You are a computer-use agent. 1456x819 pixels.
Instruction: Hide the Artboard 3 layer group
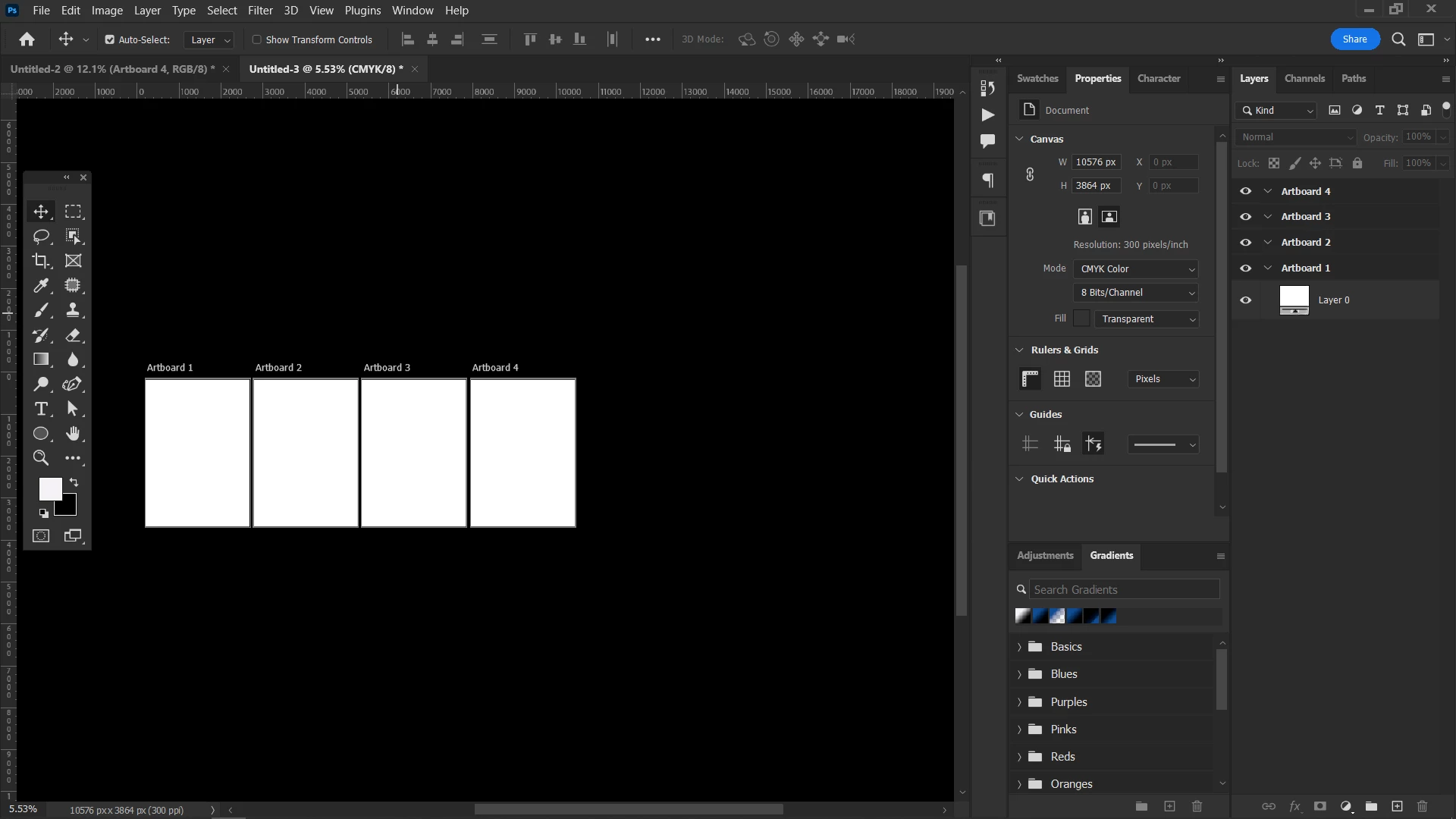[x=1245, y=217]
